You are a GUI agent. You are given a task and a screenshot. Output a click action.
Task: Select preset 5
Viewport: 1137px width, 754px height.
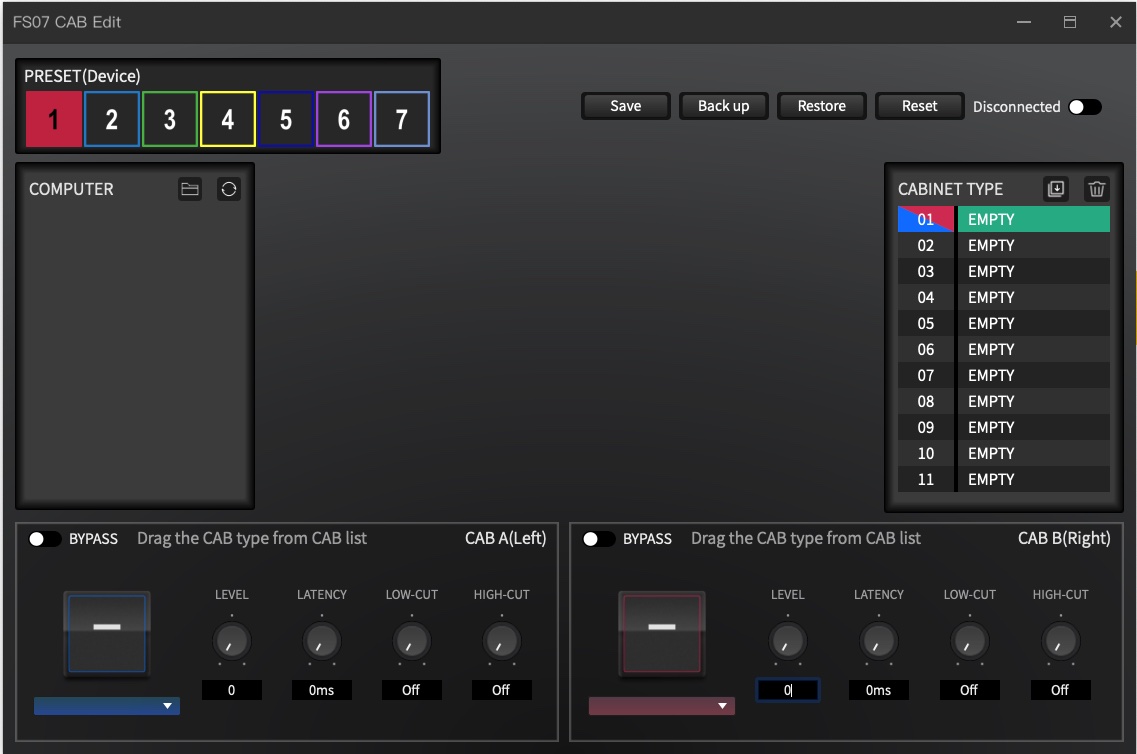pos(286,119)
